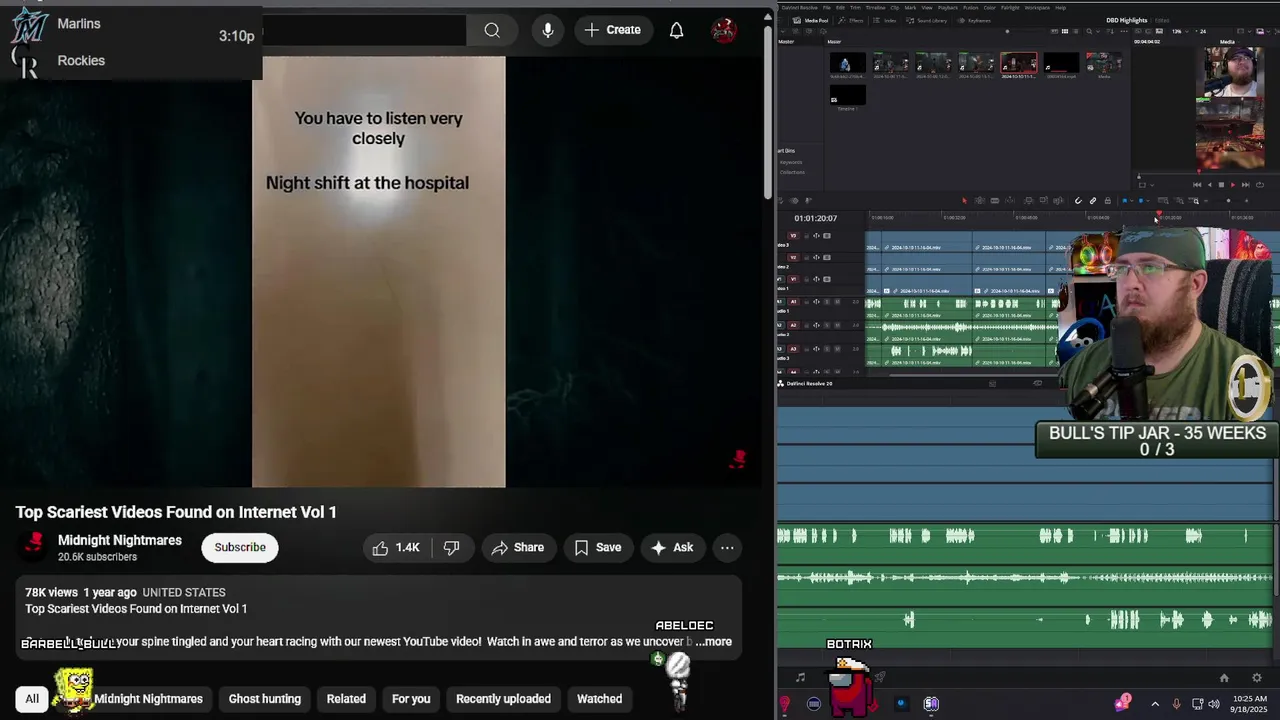1280x720 pixels.
Task: Solo audio track A3 with S button
Action: [x=827, y=349]
